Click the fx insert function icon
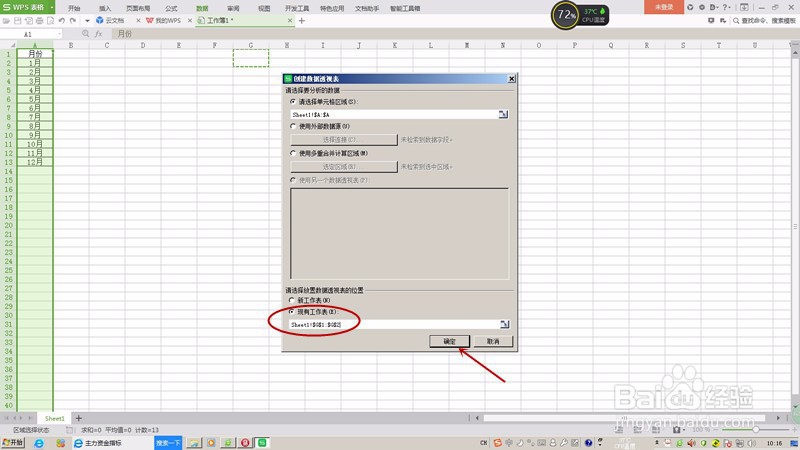This screenshot has width=800, height=450. pos(98,34)
